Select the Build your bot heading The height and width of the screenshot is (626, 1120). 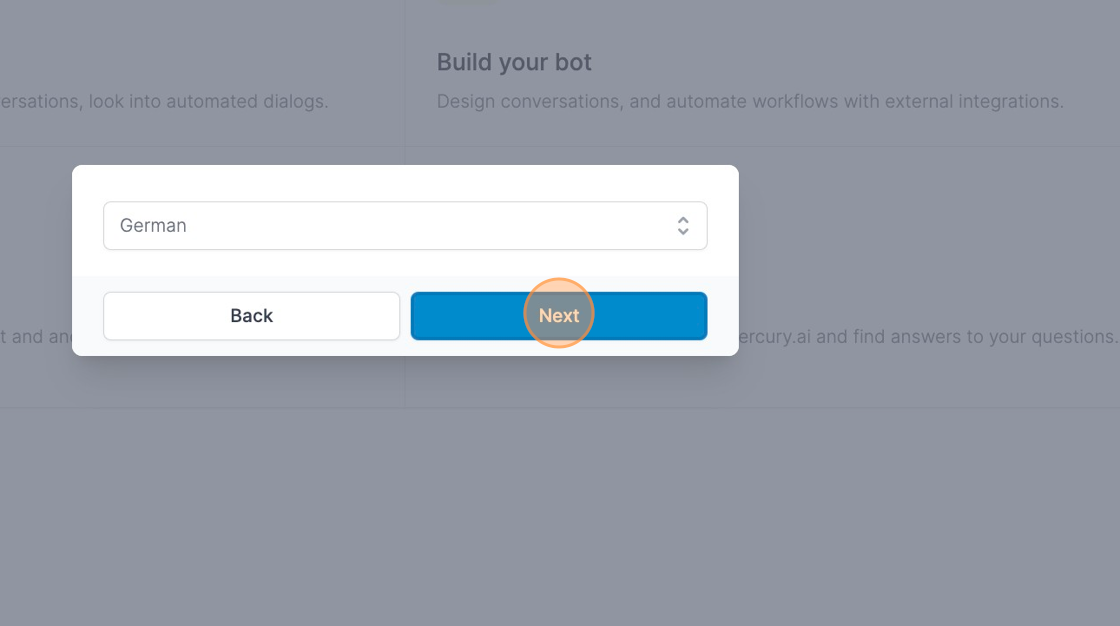[x=514, y=62]
